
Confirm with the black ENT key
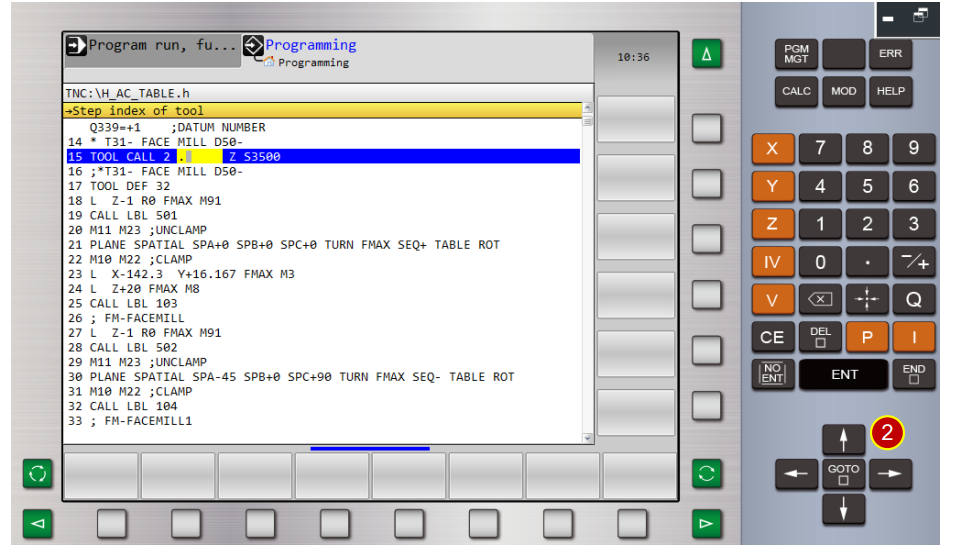click(844, 374)
